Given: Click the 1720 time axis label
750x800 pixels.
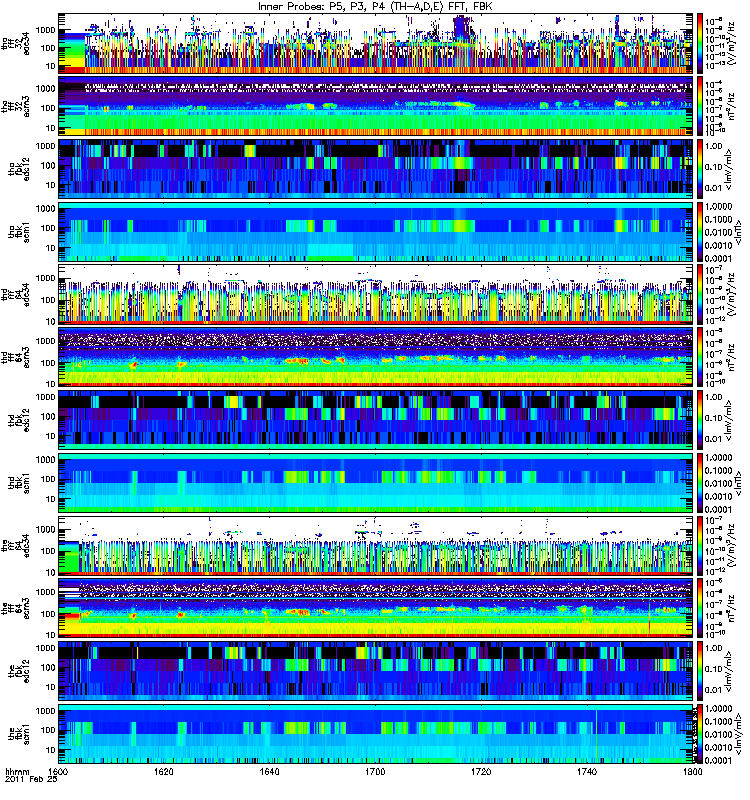Looking at the screenshot, I should click(x=481, y=771).
